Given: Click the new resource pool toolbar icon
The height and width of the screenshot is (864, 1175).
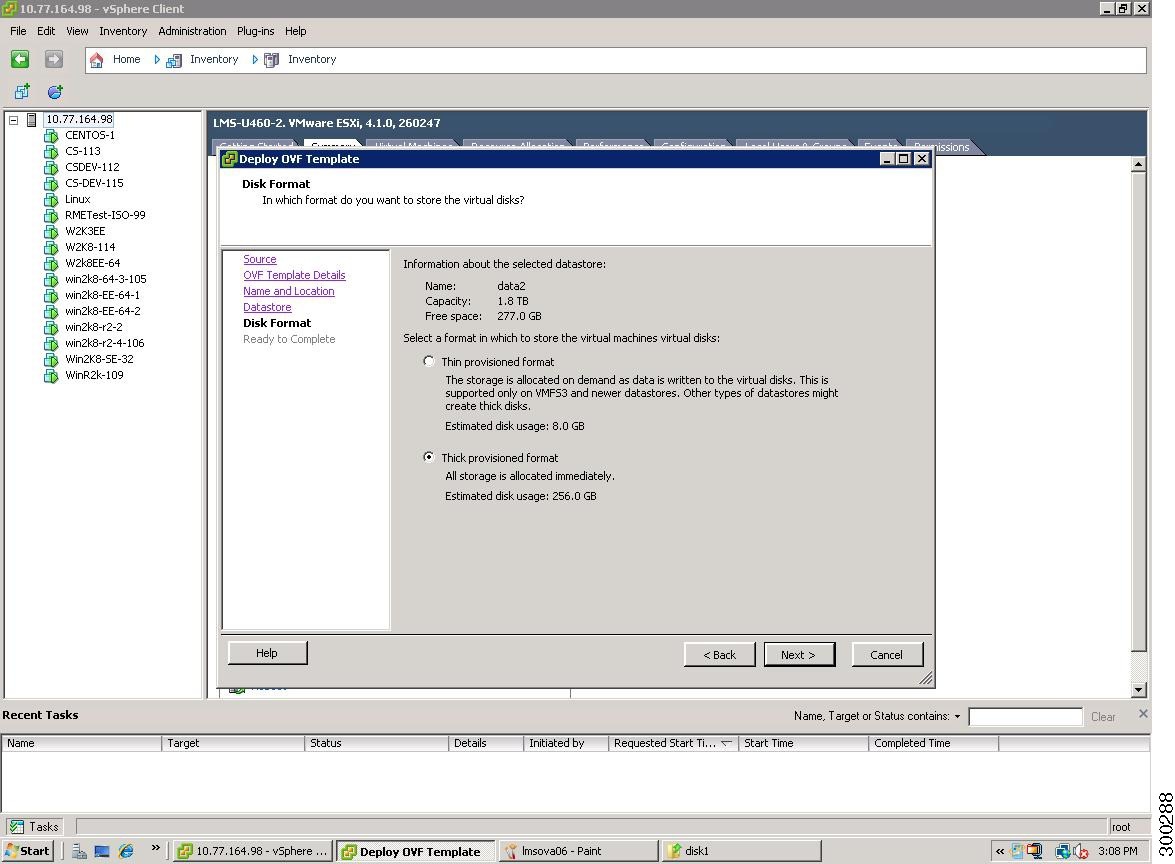Looking at the screenshot, I should coord(55,91).
